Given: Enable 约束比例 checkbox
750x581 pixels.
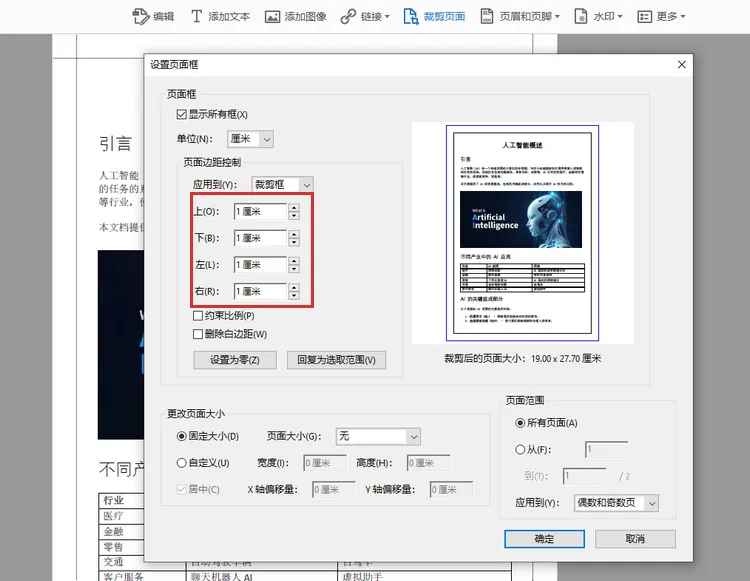Looking at the screenshot, I should pos(198,316).
